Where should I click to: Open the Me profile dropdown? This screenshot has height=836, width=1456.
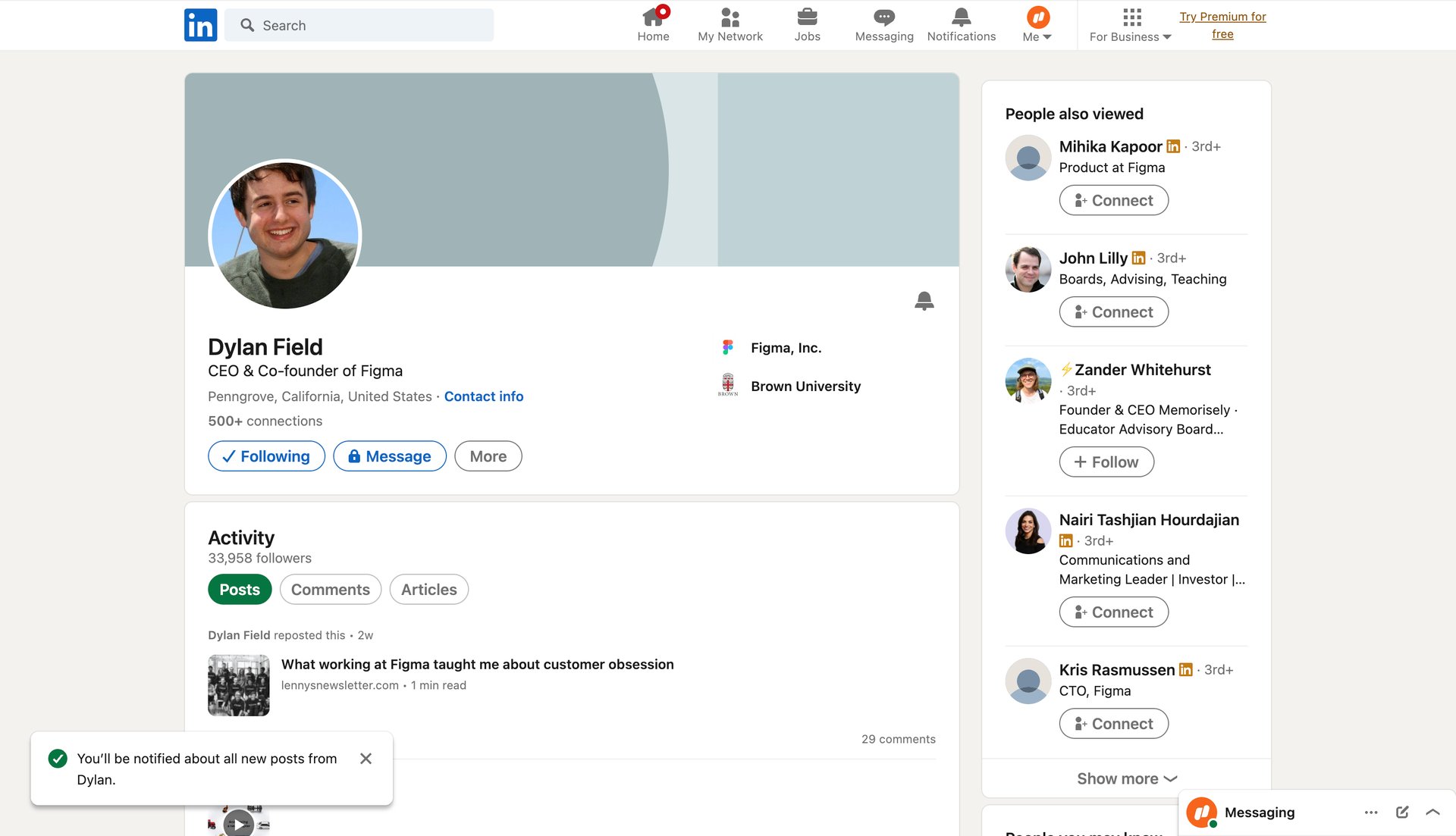point(1037,25)
